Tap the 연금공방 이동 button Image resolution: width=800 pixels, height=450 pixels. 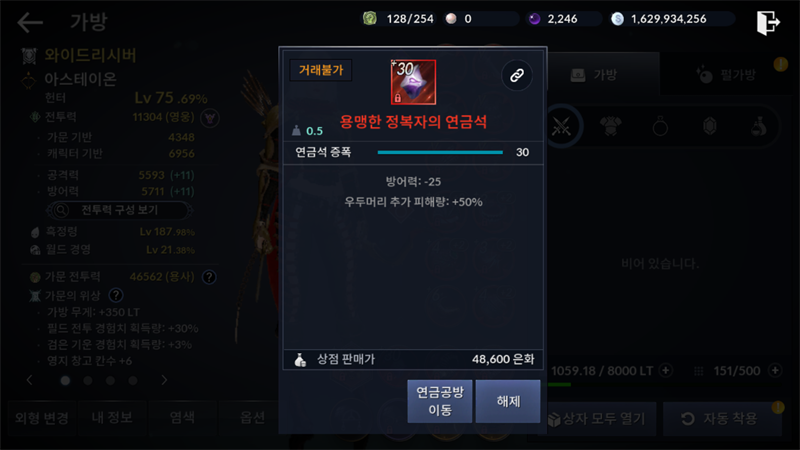[x=440, y=401]
